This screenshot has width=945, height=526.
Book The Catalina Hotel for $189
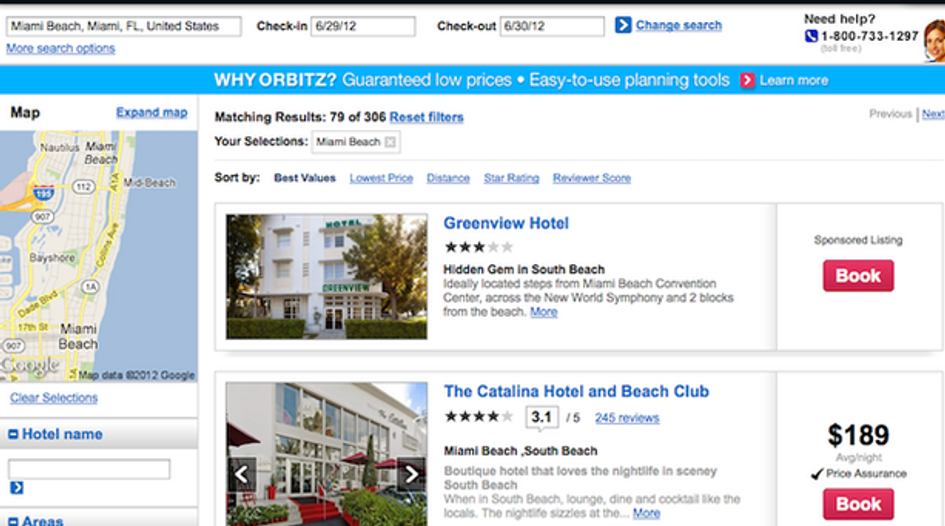(858, 504)
